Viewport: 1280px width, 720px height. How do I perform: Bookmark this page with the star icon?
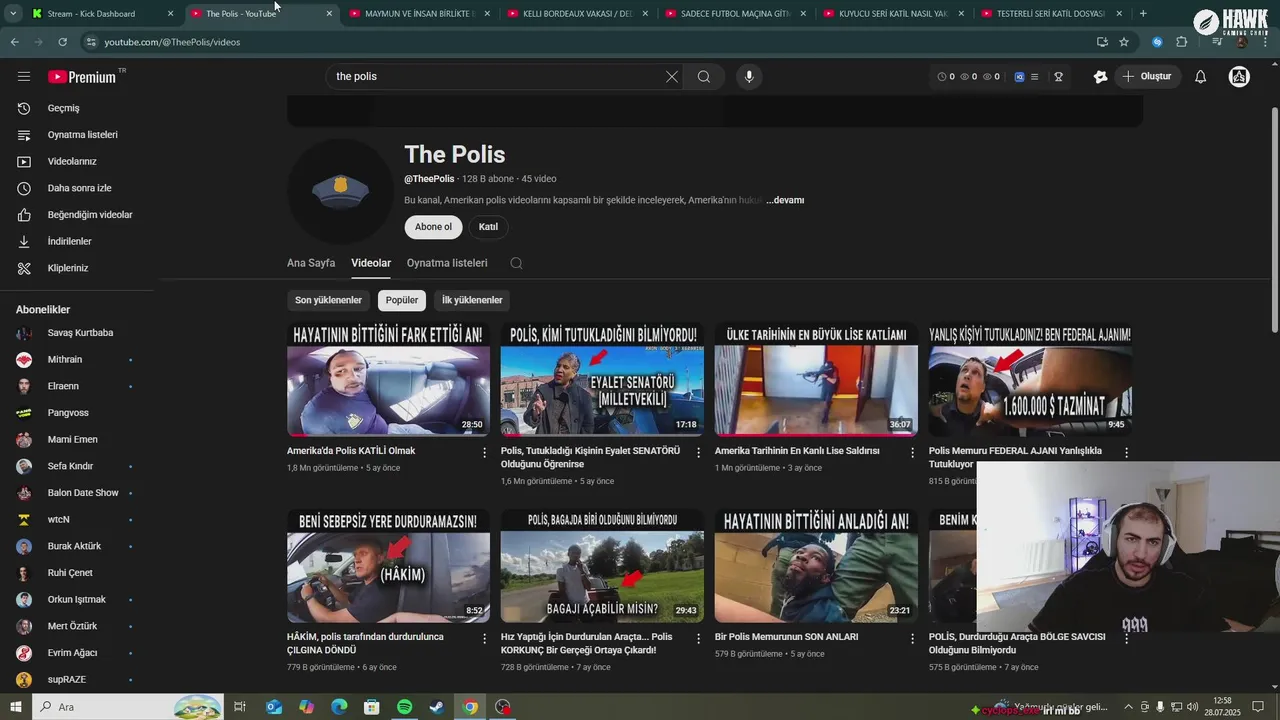click(x=1124, y=42)
